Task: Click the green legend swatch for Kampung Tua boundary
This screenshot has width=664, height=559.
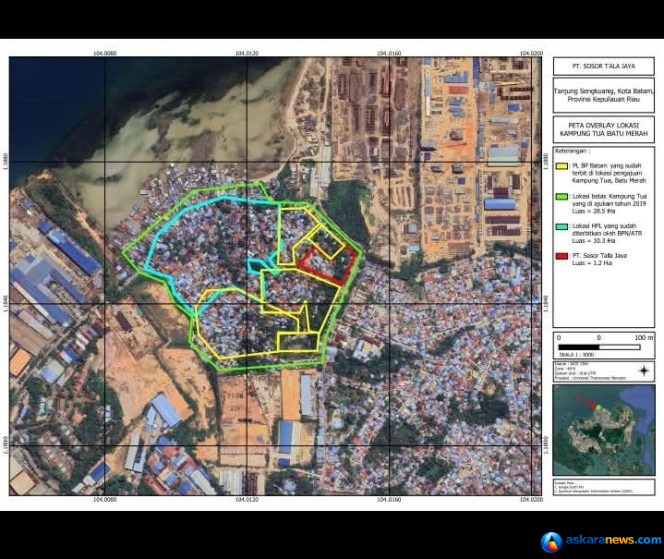Action: click(x=562, y=197)
